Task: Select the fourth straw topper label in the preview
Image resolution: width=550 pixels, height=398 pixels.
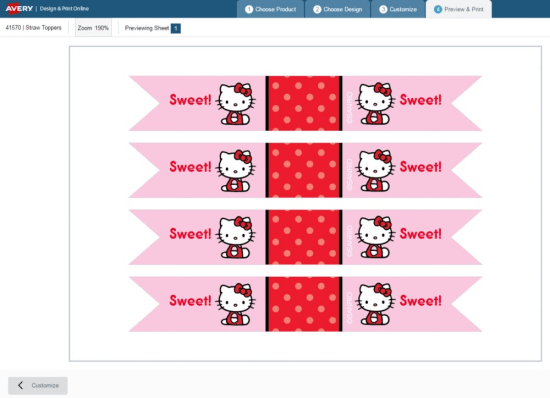Action: point(305,304)
